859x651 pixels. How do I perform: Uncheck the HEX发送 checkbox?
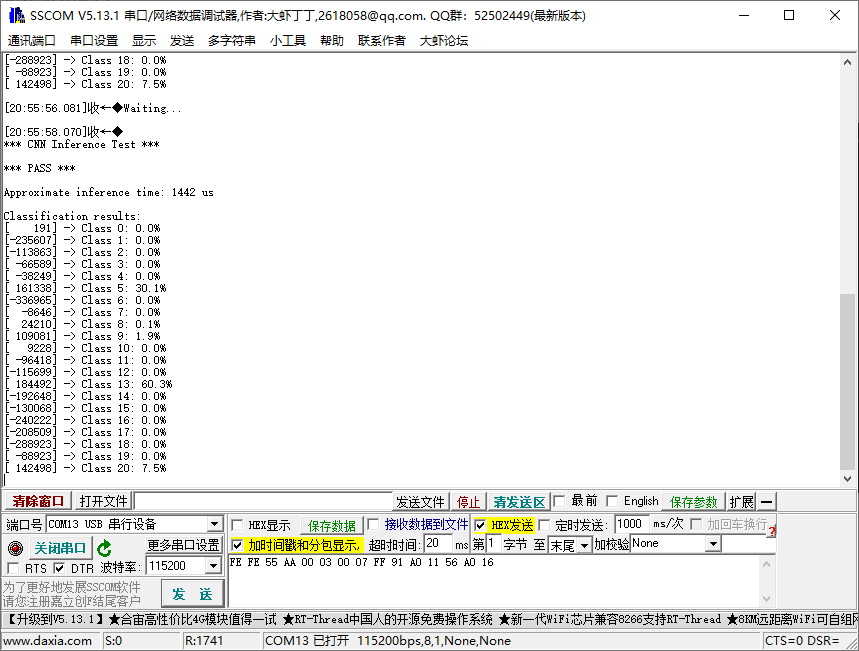pos(480,525)
